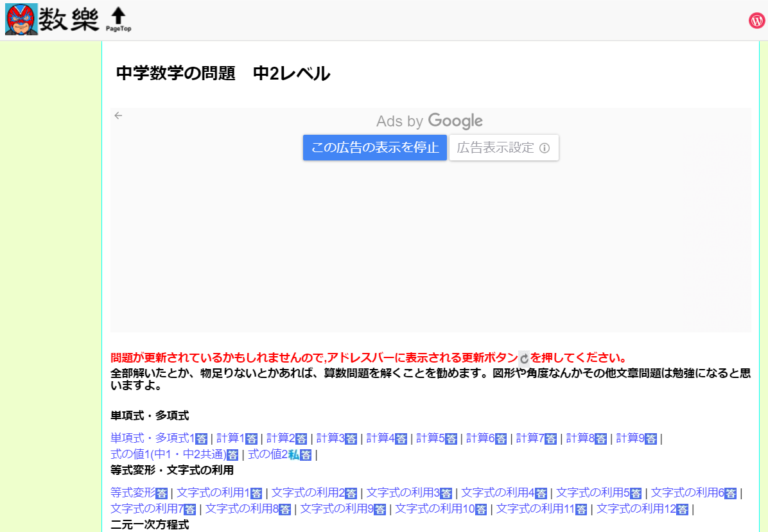Open the 単項式・多項式1 problem link
This screenshot has width=768, height=532.
tap(153, 438)
